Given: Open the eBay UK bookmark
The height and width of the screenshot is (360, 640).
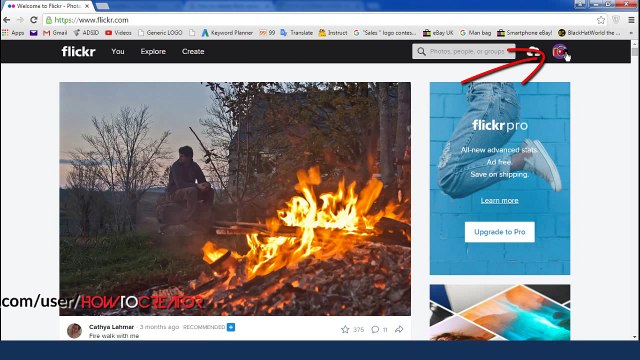Looking at the screenshot, I should click(438, 33).
